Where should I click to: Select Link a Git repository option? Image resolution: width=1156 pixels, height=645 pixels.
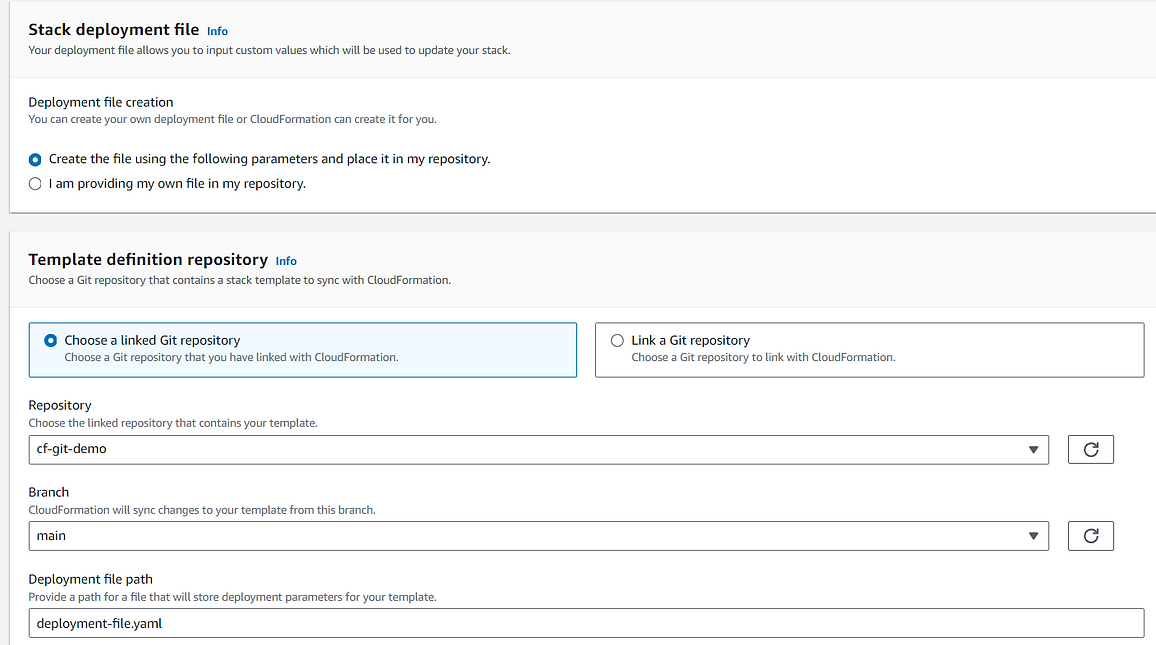(x=869, y=350)
